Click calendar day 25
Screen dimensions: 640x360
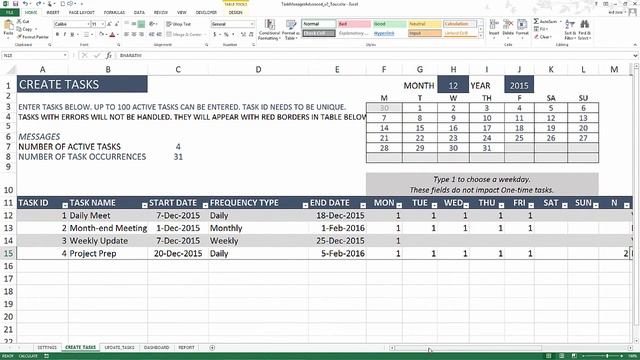(x=519, y=138)
